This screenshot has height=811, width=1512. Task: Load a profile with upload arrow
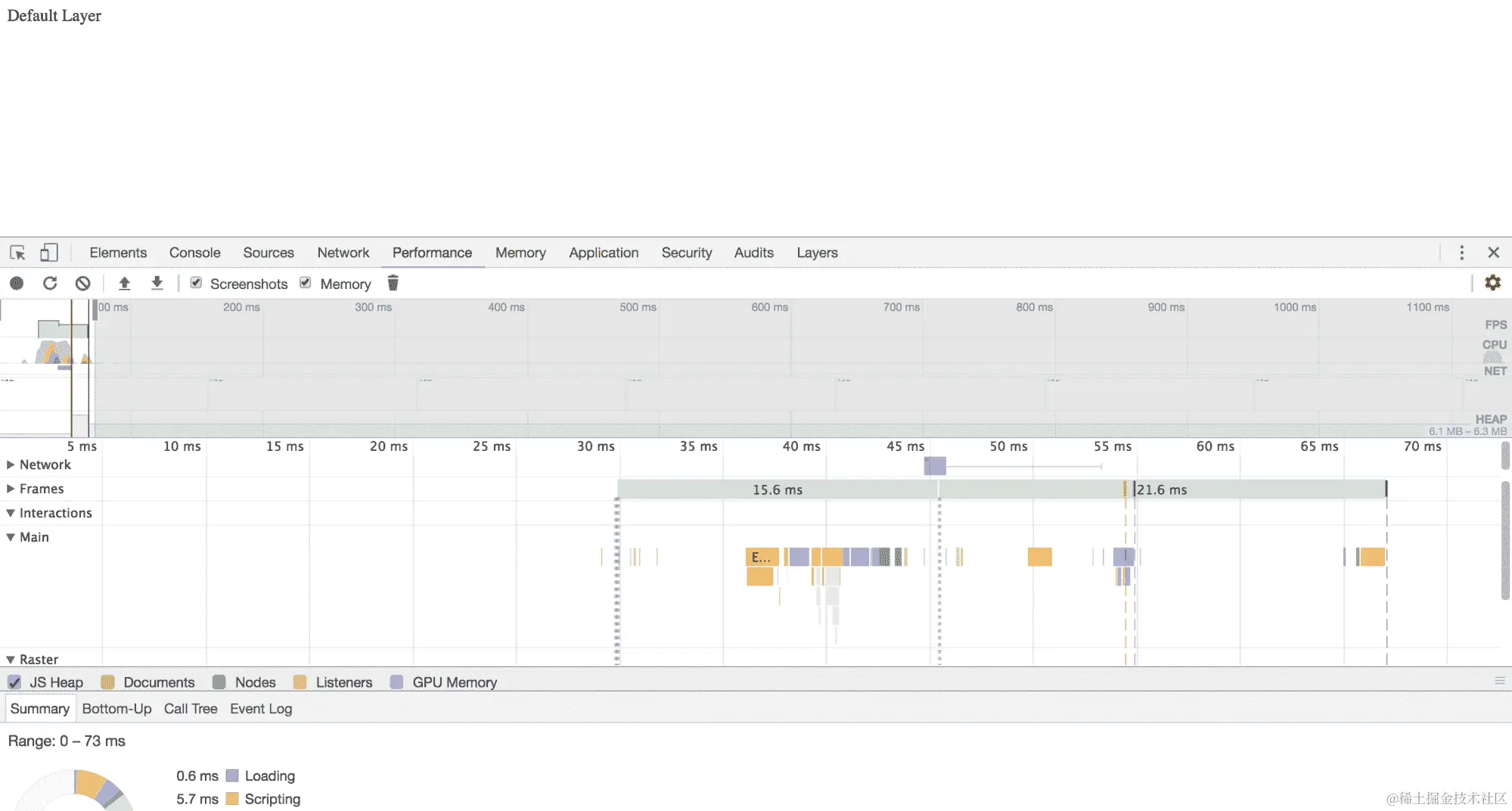(x=125, y=283)
